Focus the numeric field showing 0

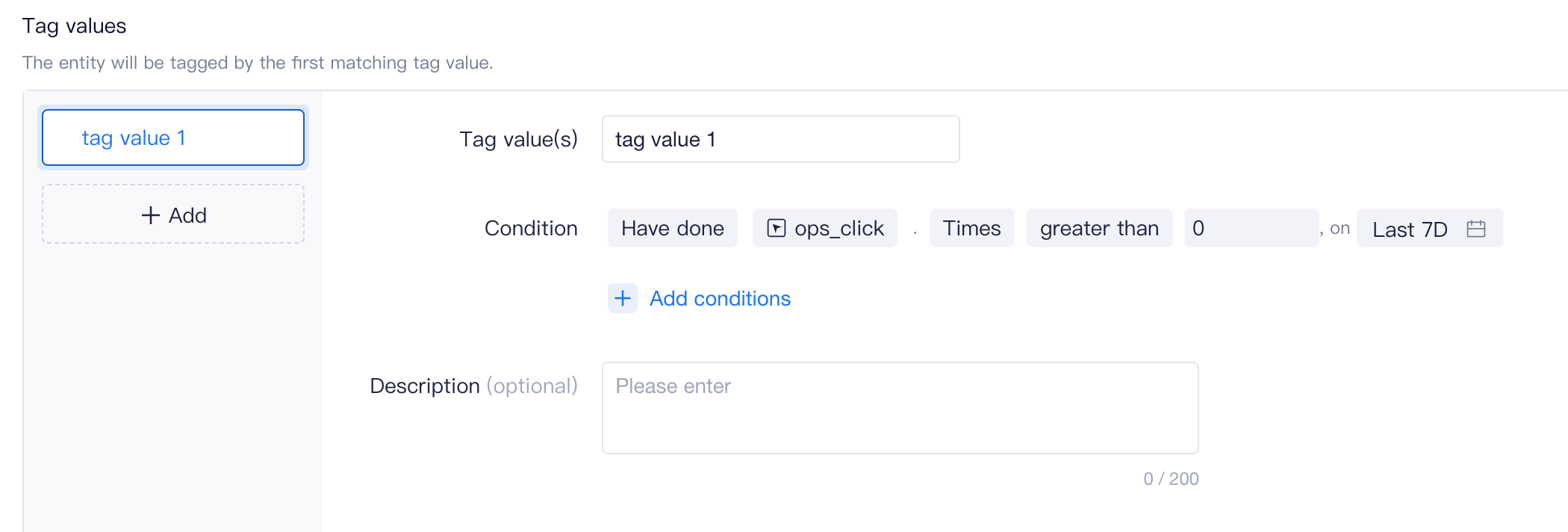click(1251, 228)
